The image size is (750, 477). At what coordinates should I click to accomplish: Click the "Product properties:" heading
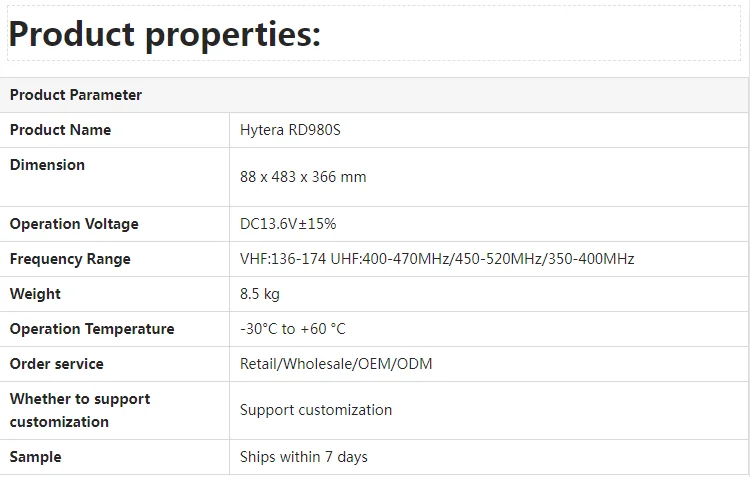pos(165,34)
